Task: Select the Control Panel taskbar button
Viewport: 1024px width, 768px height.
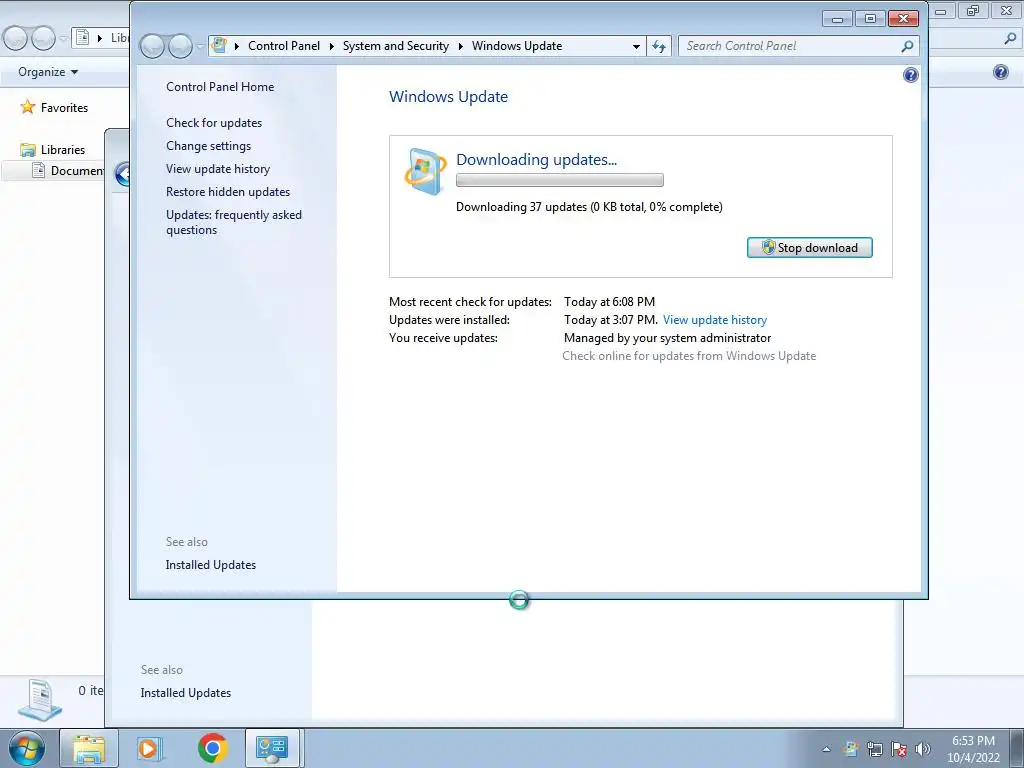Action: point(272,748)
